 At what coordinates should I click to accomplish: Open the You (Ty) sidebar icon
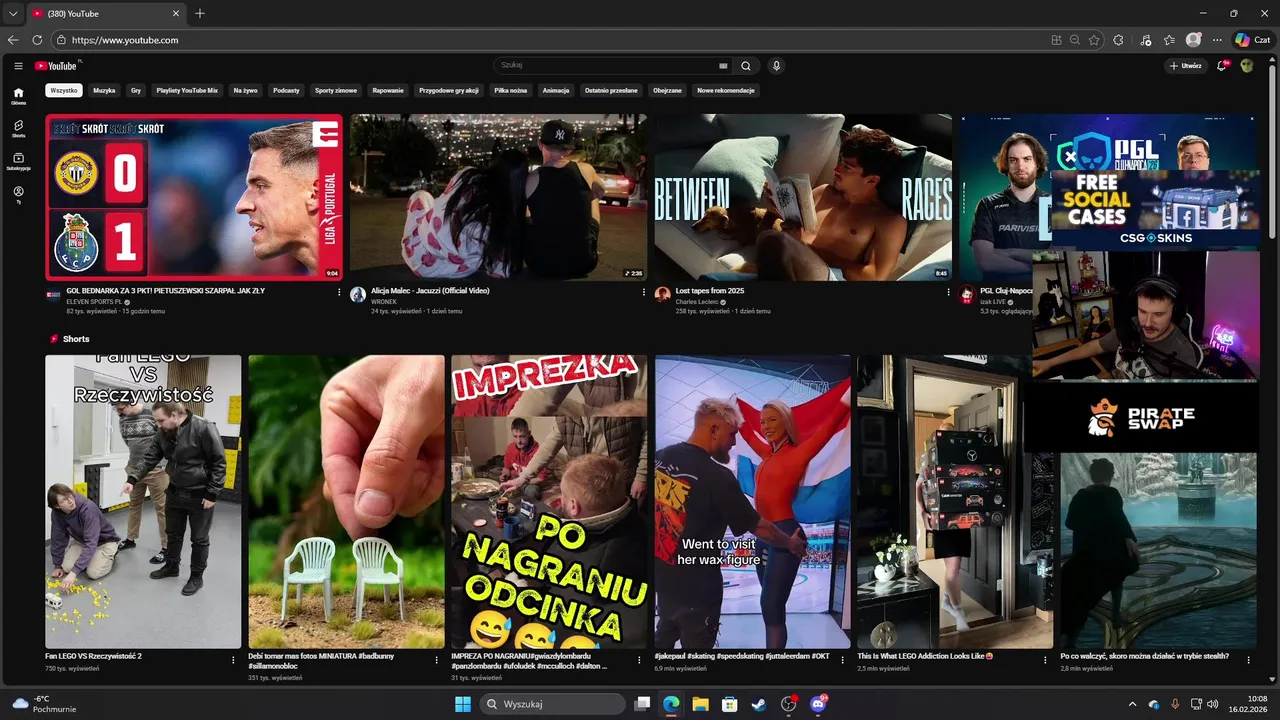[18, 194]
